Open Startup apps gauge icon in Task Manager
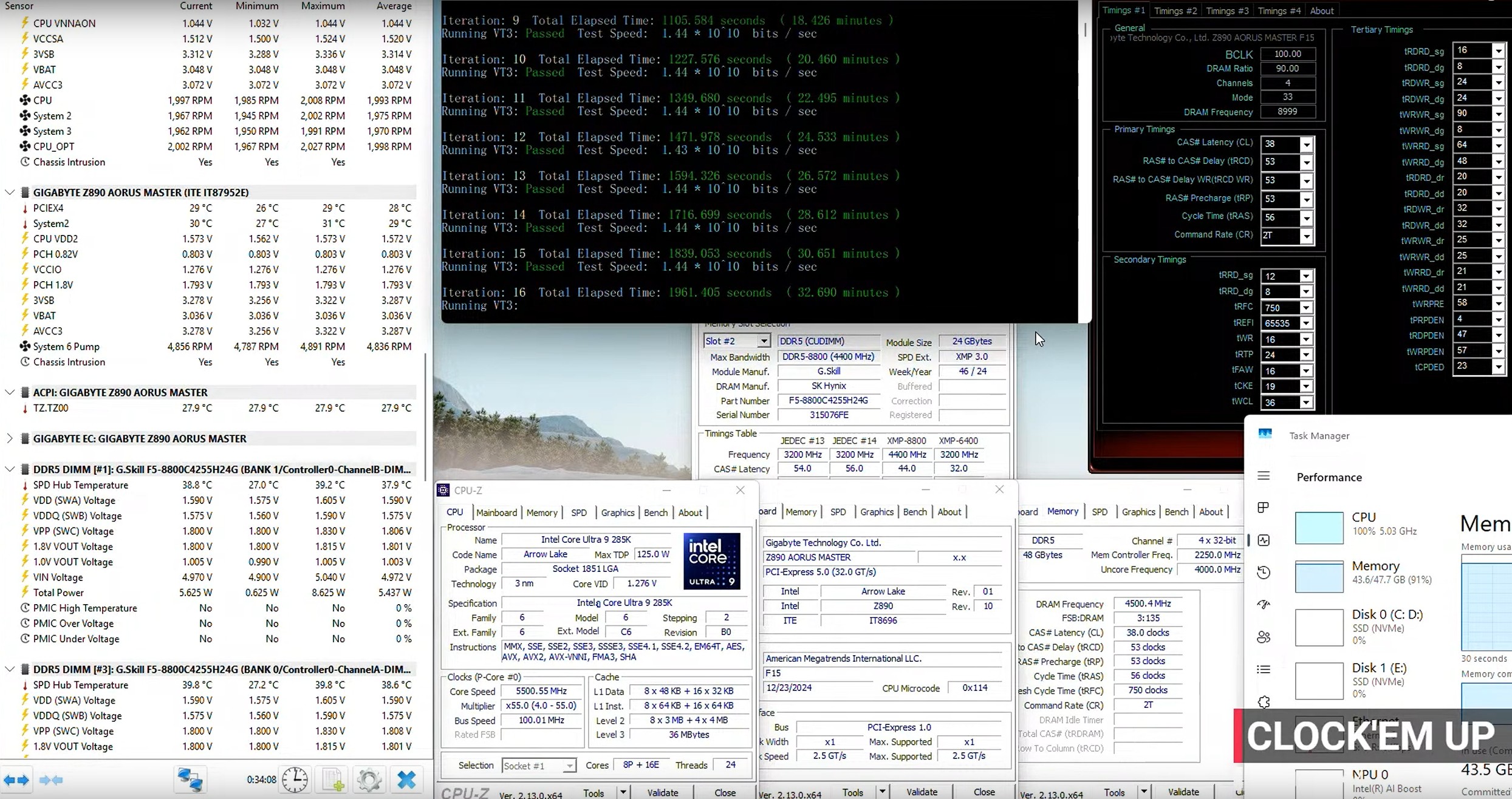This screenshot has width=1512, height=799. (x=1264, y=604)
